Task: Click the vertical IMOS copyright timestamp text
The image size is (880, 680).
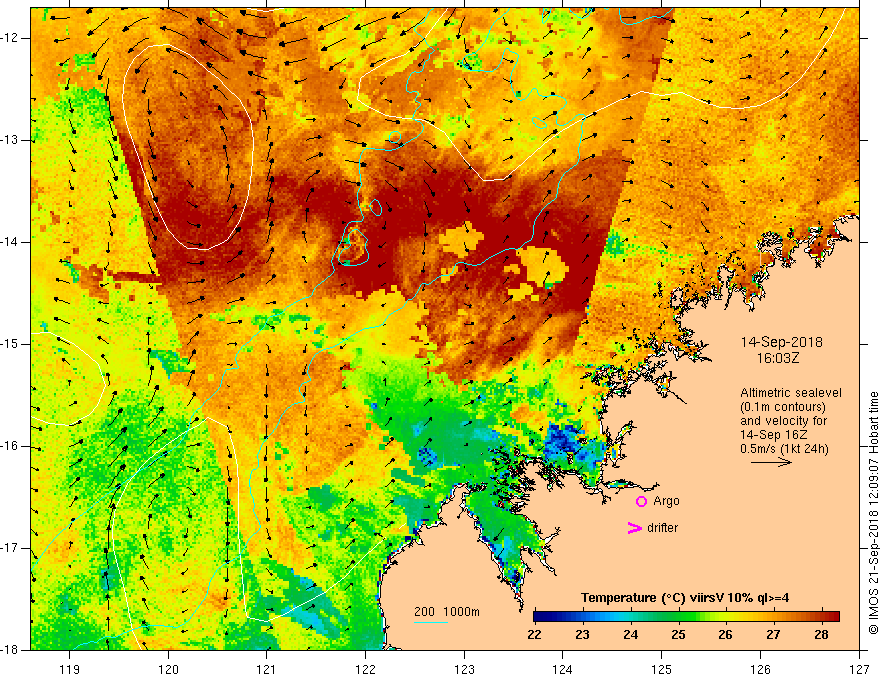Action: click(x=873, y=513)
